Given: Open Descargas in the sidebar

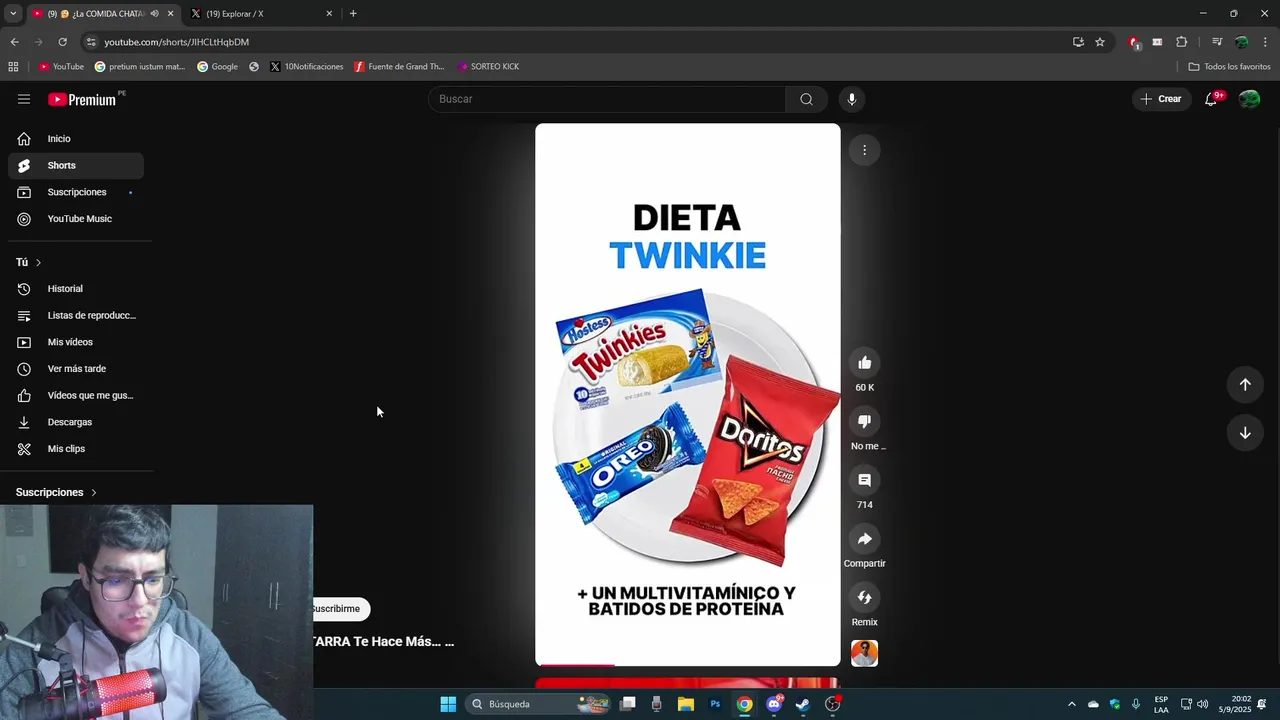Looking at the screenshot, I should 76,422.
